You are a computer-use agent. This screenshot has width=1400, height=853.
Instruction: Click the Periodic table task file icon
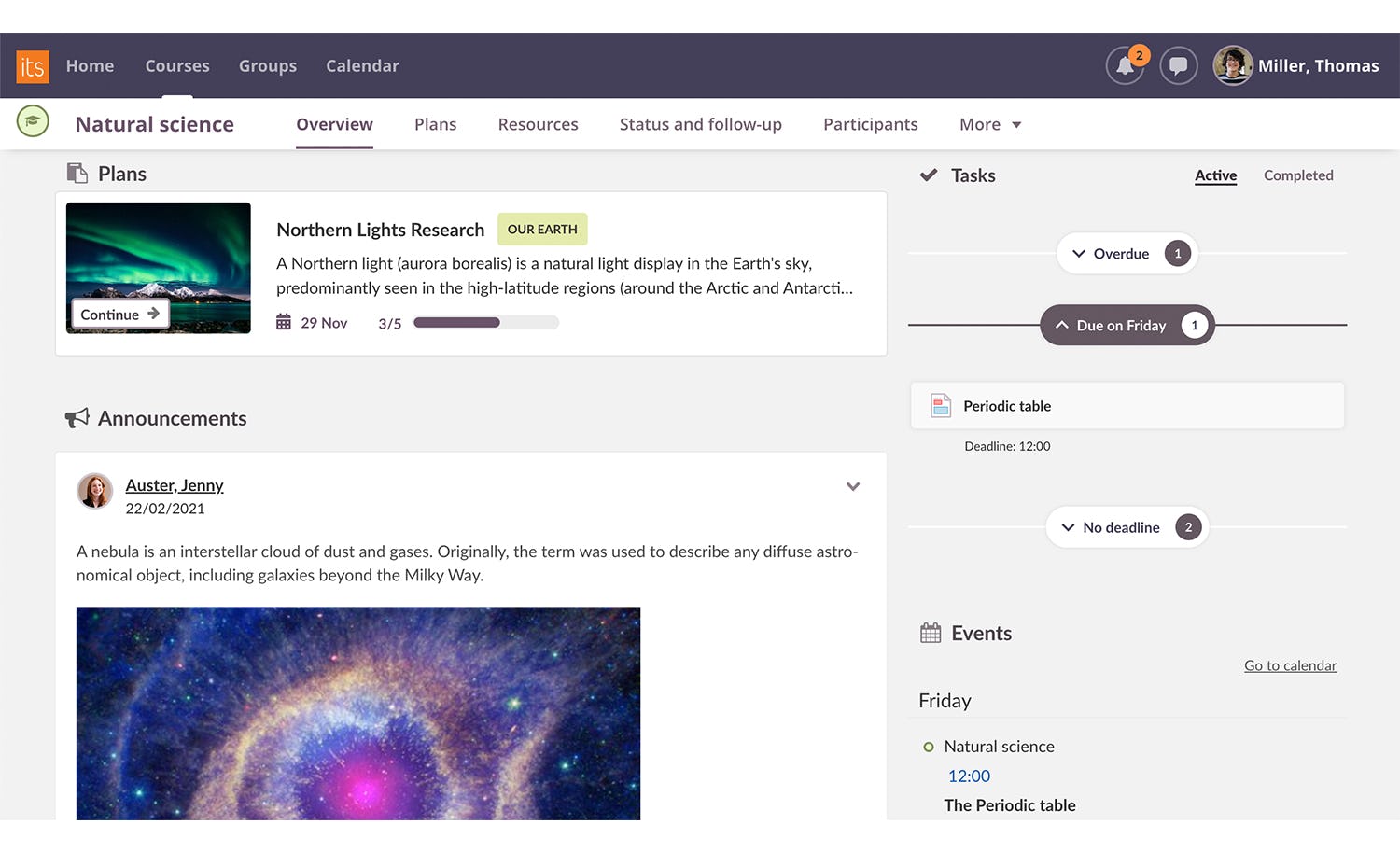point(940,406)
